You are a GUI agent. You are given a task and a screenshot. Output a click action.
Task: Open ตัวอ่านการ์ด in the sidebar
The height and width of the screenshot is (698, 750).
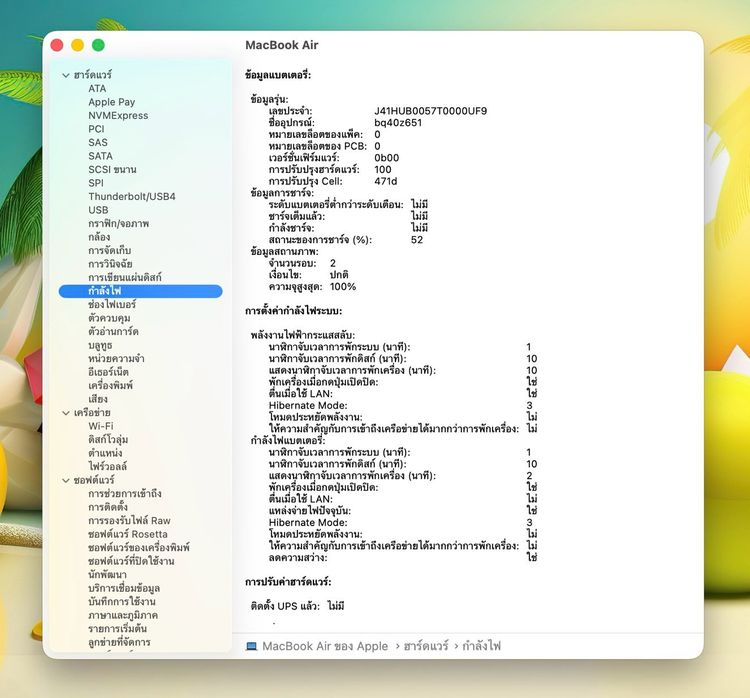[113, 331]
